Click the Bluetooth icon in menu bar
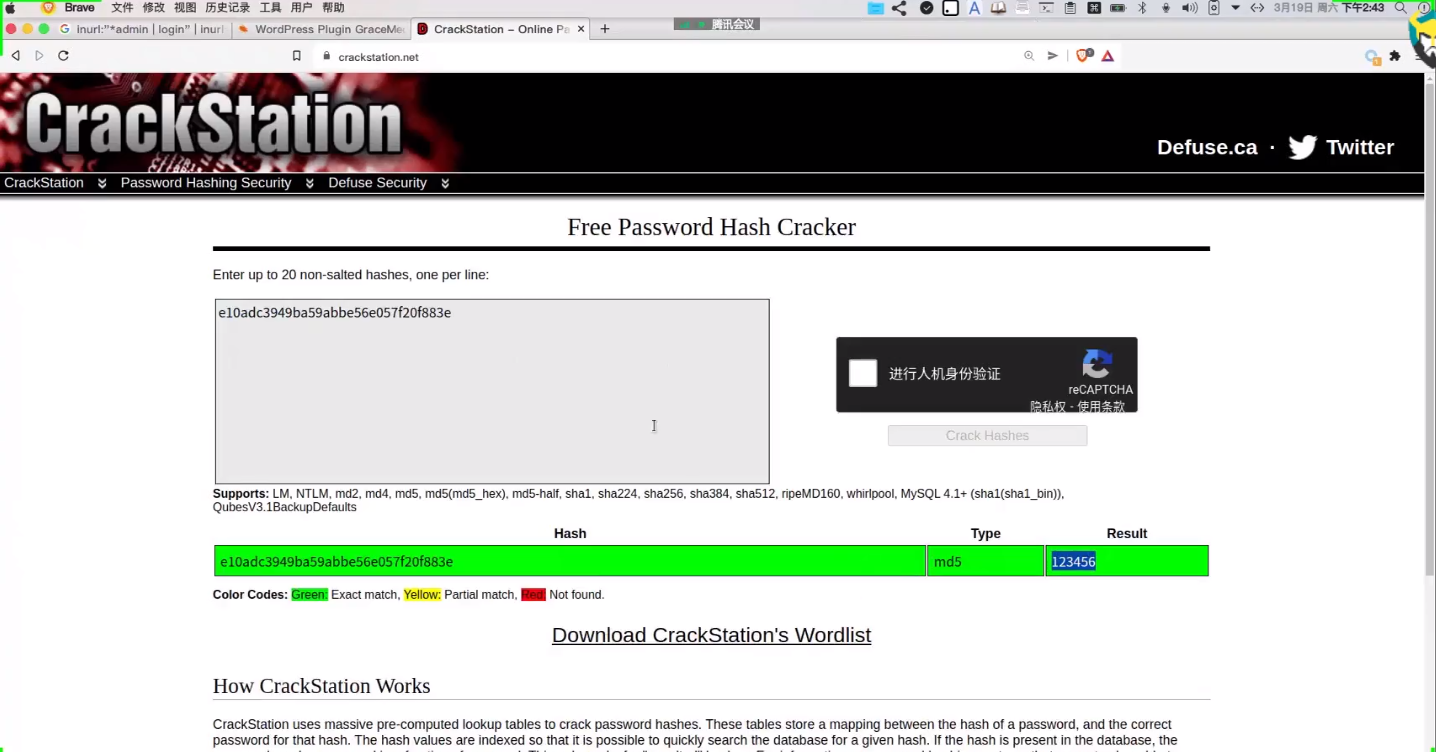 click(1142, 8)
